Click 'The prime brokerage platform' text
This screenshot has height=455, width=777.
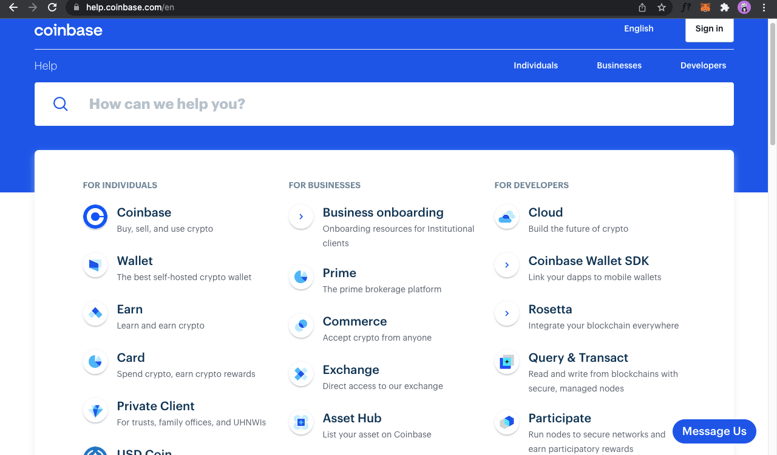pos(382,289)
